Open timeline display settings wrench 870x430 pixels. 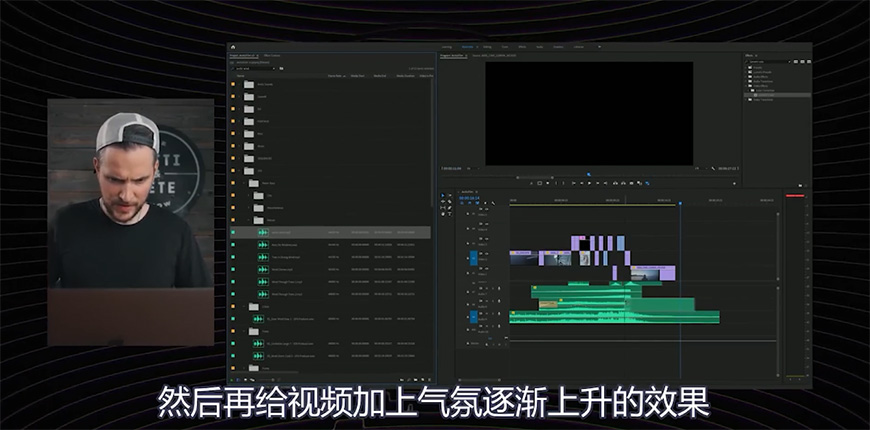pyautogui.click(x=493, y=203)
